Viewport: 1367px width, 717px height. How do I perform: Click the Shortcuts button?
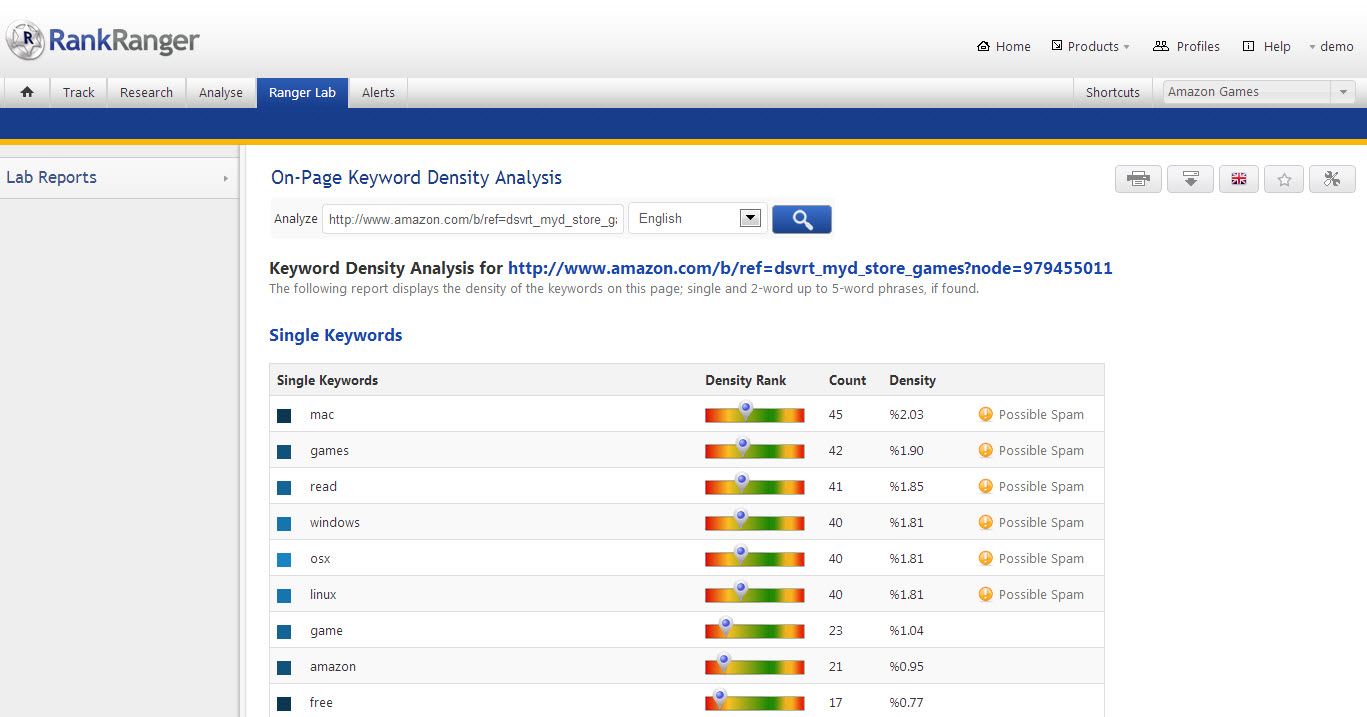1112,92
